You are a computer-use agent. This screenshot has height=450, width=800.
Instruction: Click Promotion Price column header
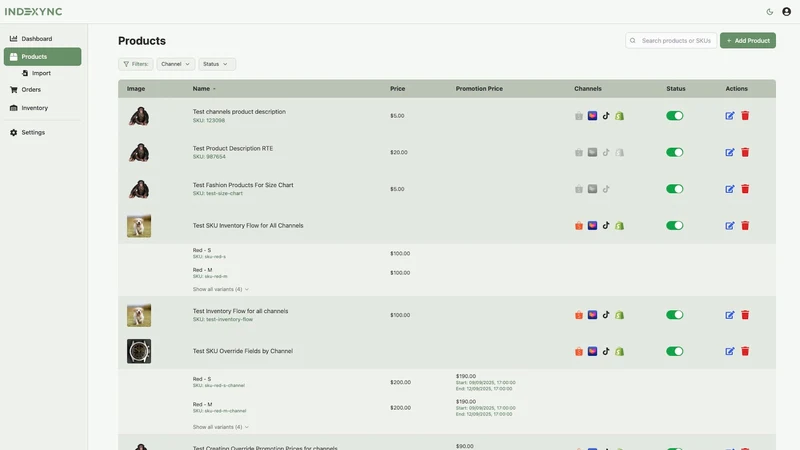click(479, 89)
